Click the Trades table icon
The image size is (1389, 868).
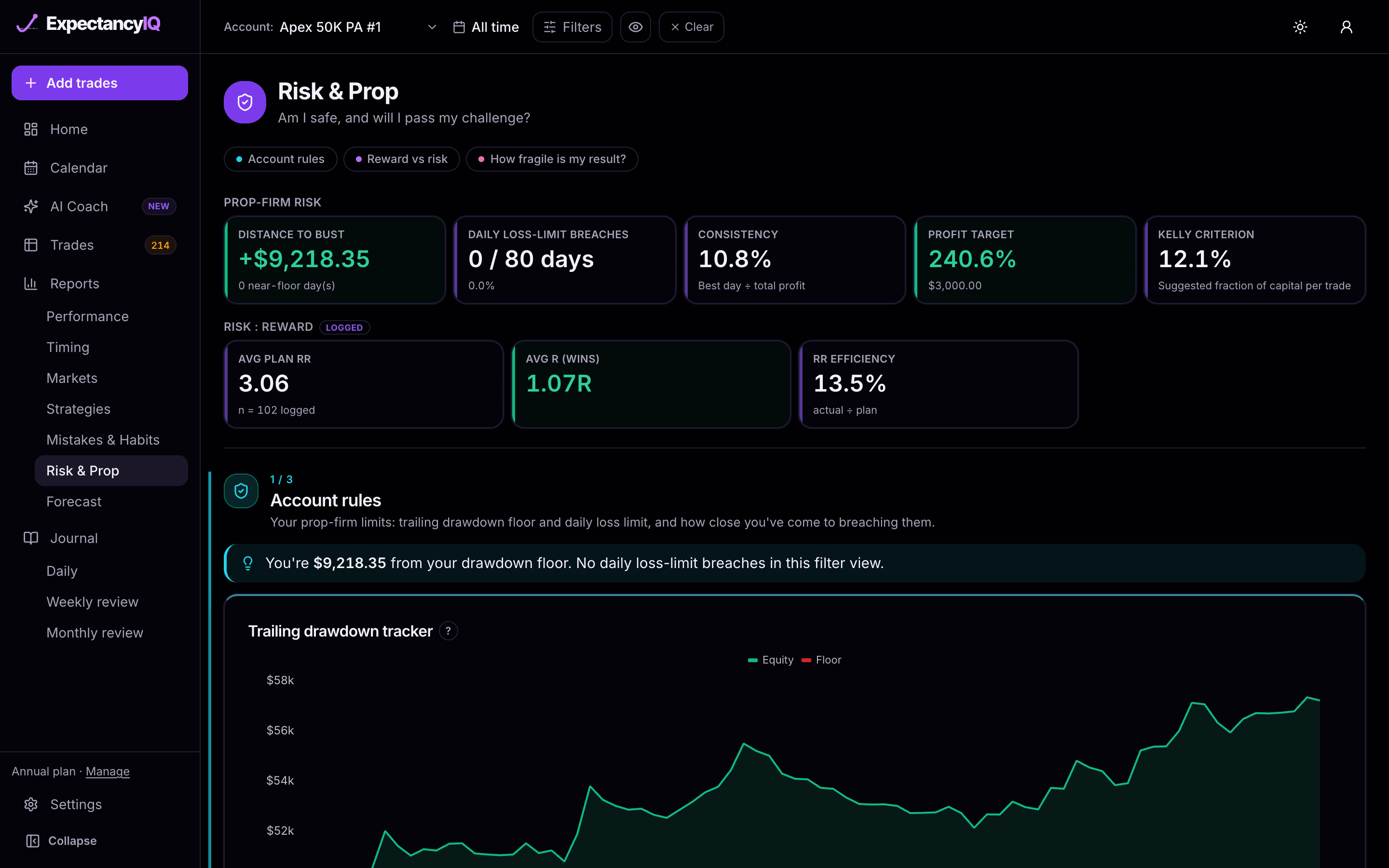point(31,245)
